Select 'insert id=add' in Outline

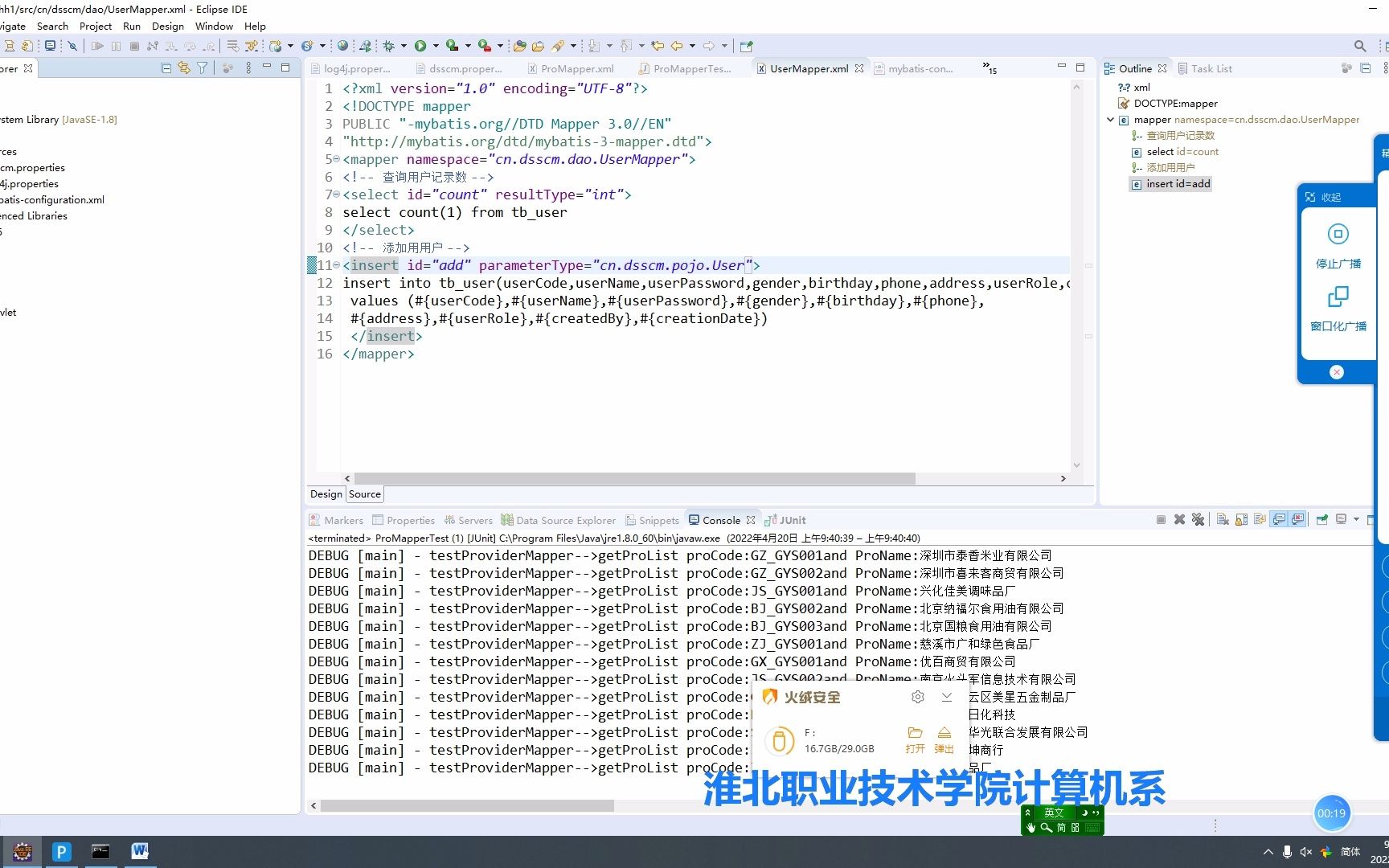pyautogui.click(x=1170, y=183)
